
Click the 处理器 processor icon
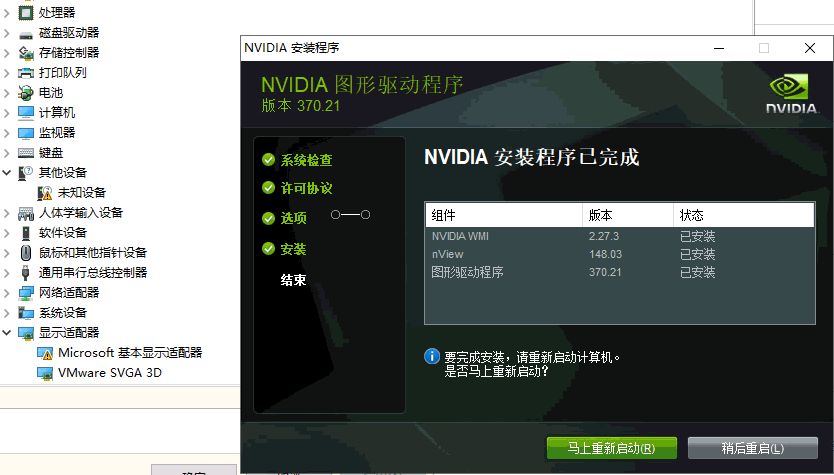(x=26, y=12)
